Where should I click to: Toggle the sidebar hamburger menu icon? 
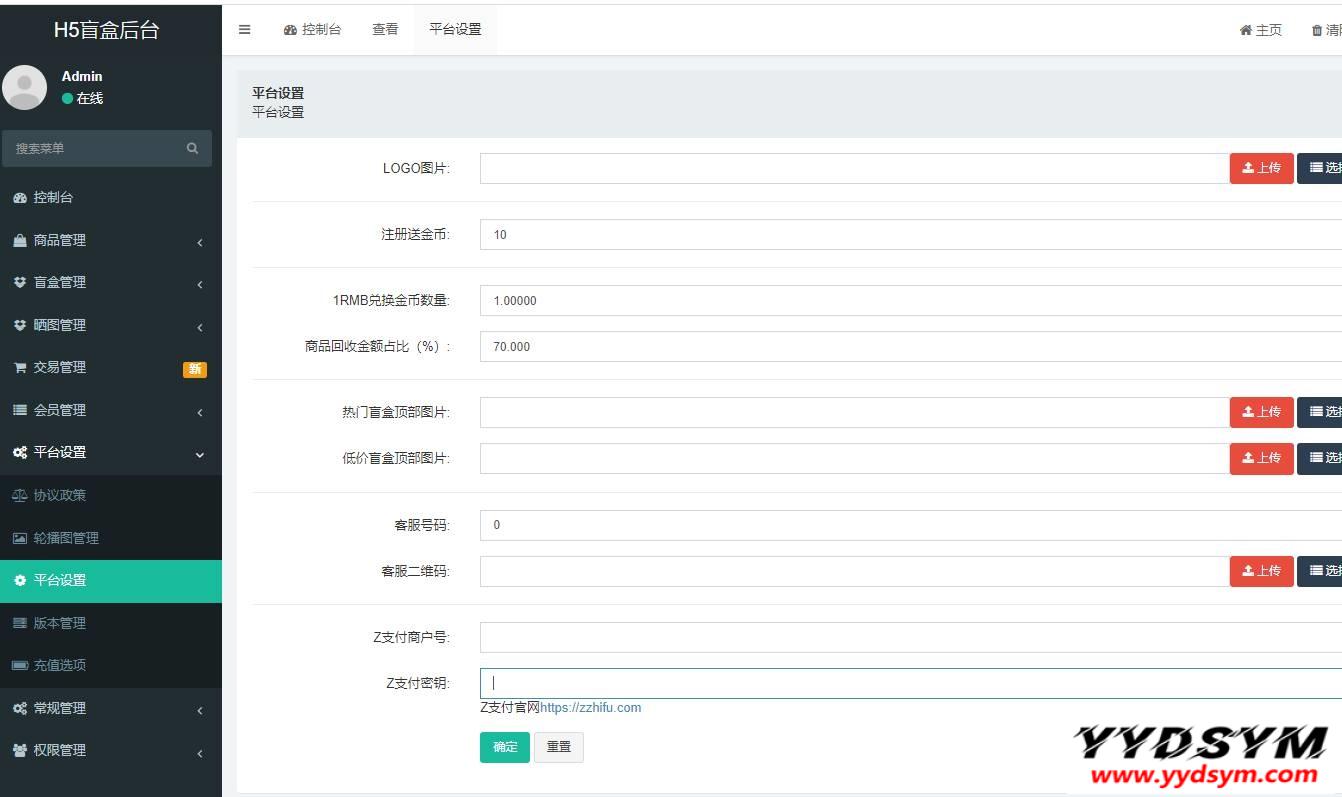(244, 29)
